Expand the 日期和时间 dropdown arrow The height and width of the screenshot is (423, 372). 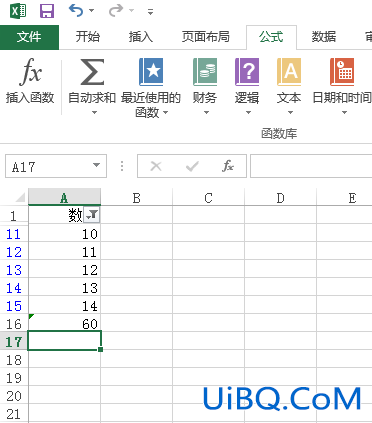pyautogui.click(x=344, y=113)
